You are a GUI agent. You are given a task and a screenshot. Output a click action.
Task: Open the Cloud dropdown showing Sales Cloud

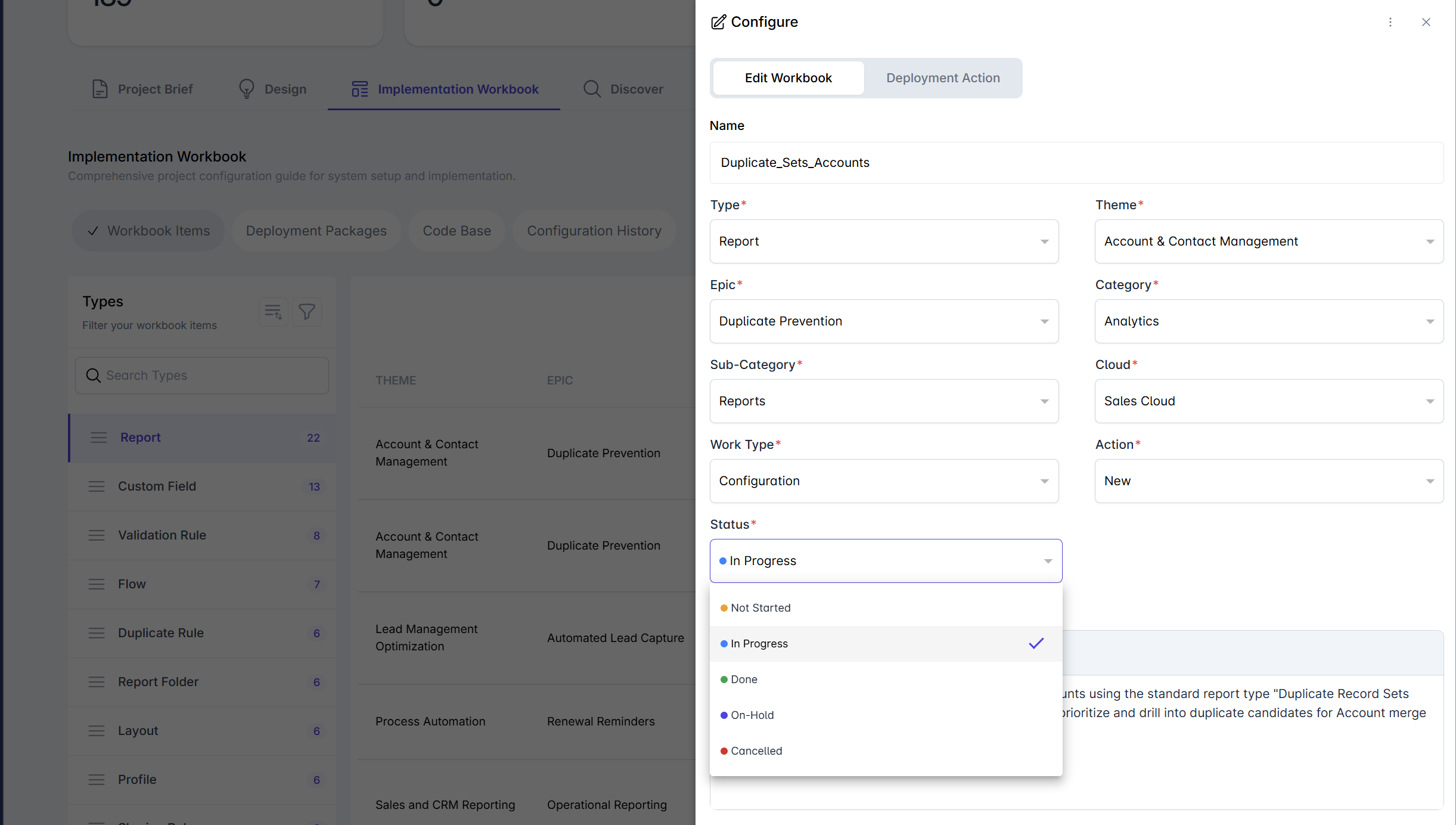1269,401
